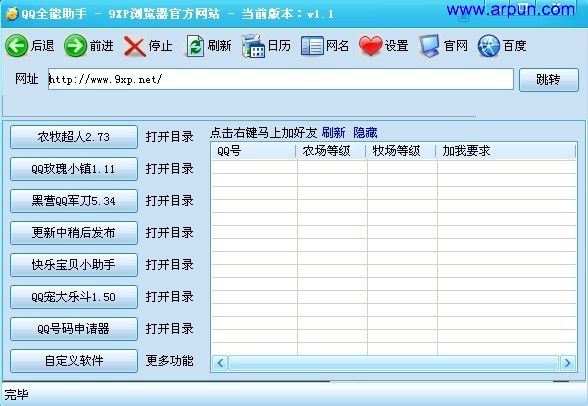The width and height of the screenshot is (588, 406).
Task: Click the 前进 toolbar label
Action: pyautogui.click(x=101, y=46)
